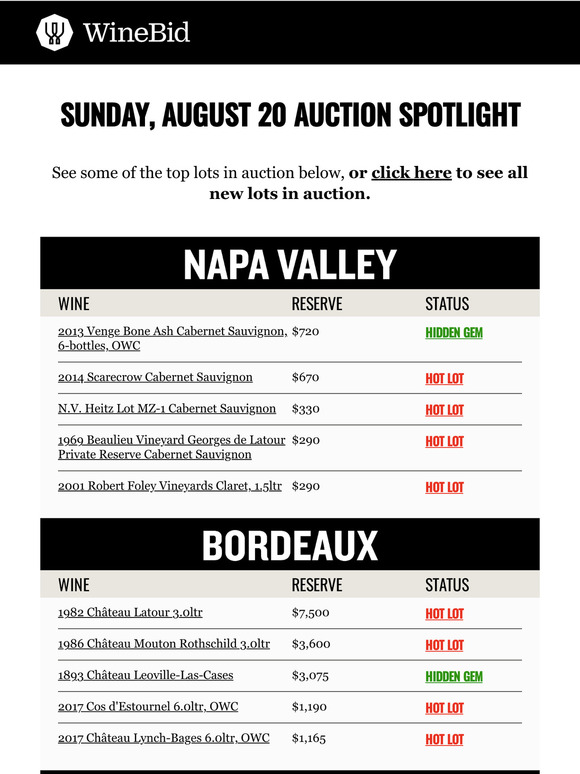580x774 pixels.
Task: Open the WineBid wordmark in header
Action: pyautogui.click(x=136, y=33)
